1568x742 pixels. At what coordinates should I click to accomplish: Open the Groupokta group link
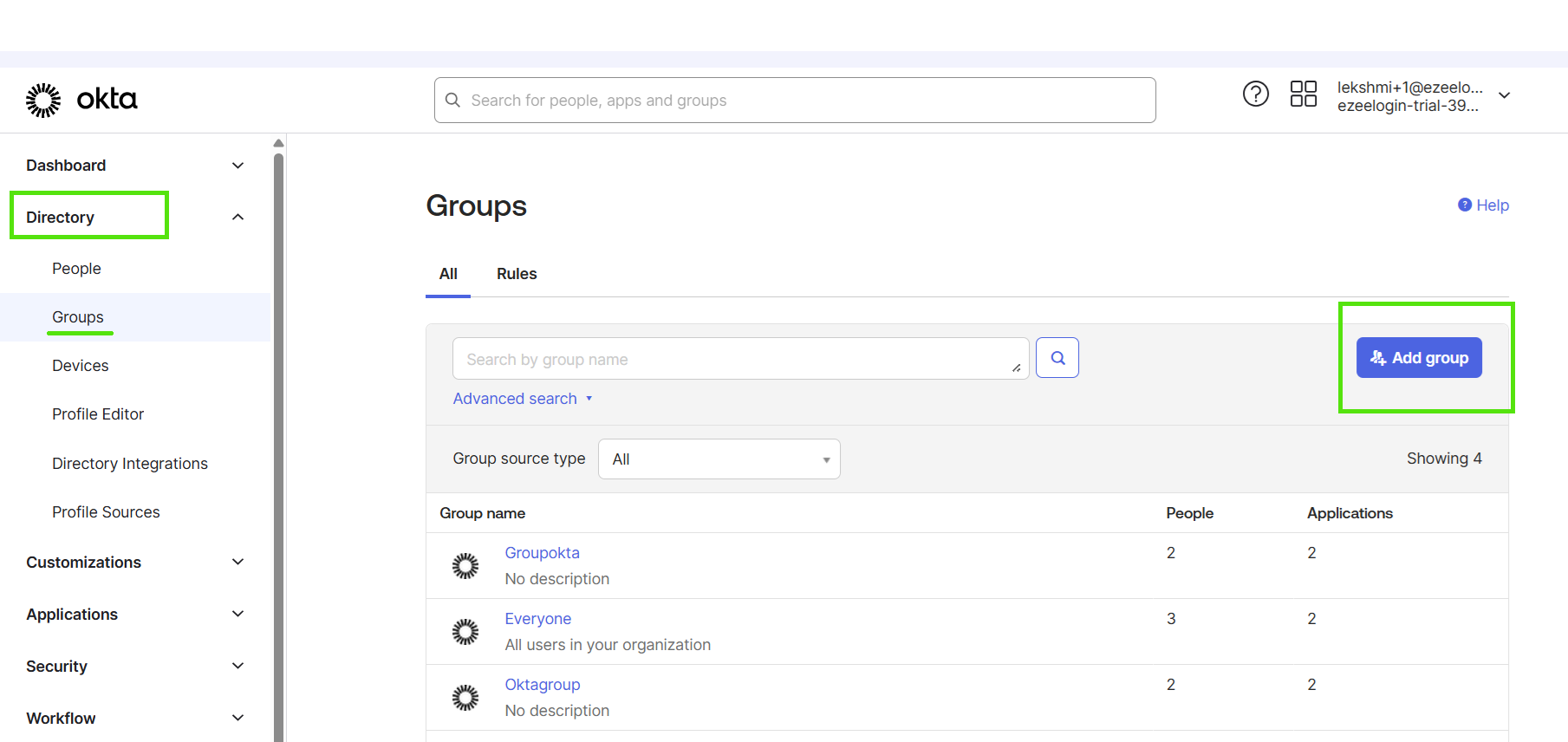[x=543, y=553]
